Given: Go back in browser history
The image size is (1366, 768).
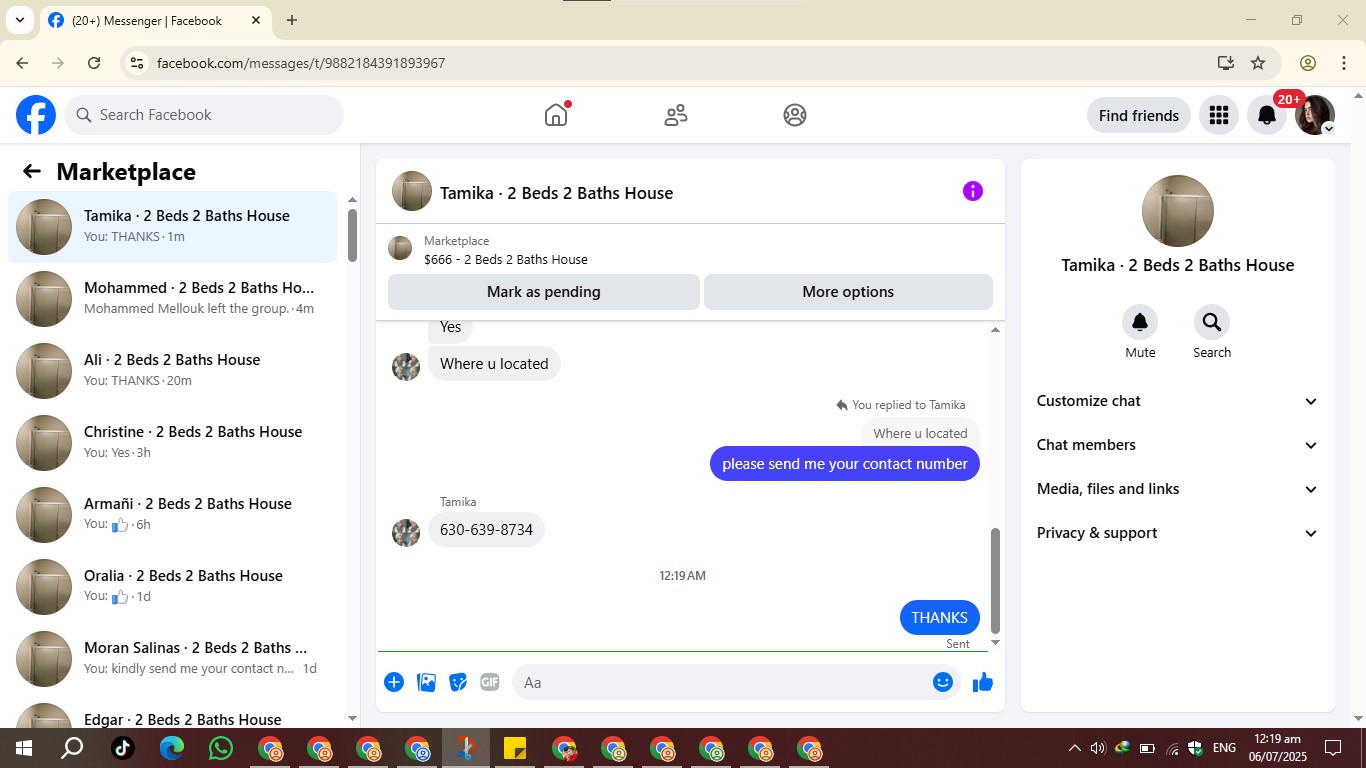Looking at the screenshot, I should coord(22,63).
